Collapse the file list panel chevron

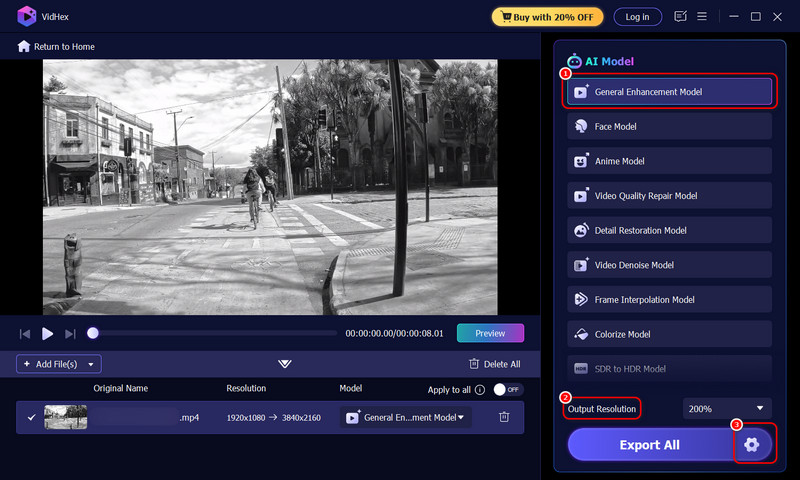[285, 364]
